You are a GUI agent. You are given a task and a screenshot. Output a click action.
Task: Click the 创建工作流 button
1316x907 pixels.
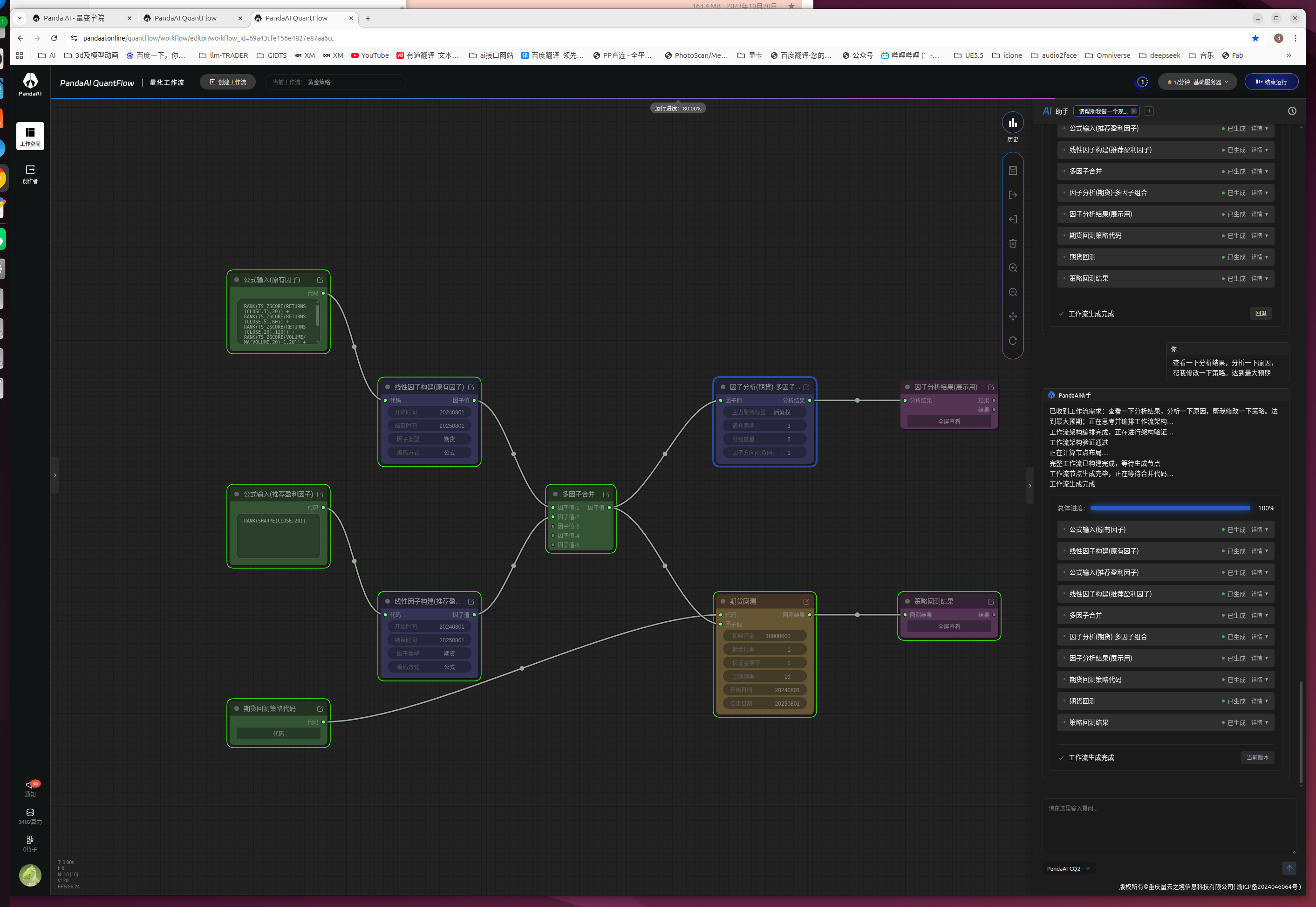pyautogui.click(x=228, y=82)
